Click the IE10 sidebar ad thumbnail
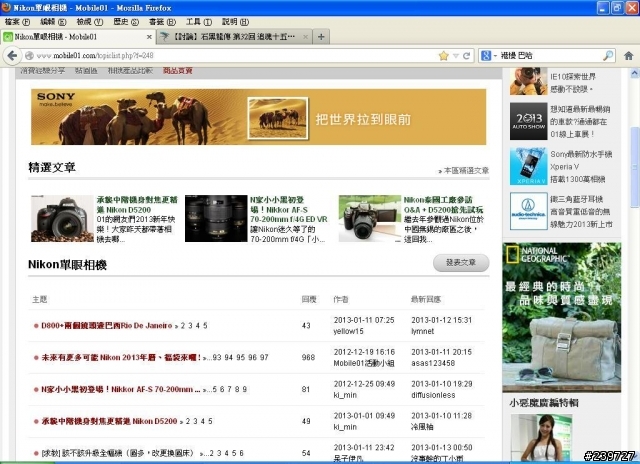The width and height of the screenshot is (640, 464). pyautogui.click(x=528, y=82)
